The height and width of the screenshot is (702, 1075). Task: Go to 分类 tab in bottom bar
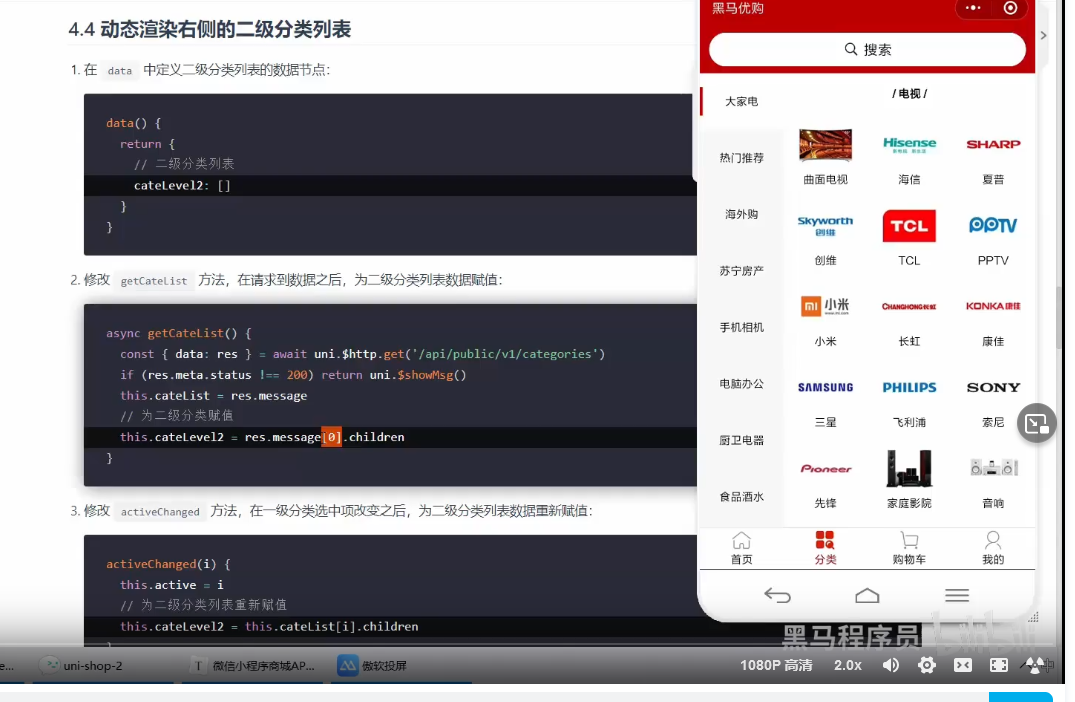pos(825,548)
